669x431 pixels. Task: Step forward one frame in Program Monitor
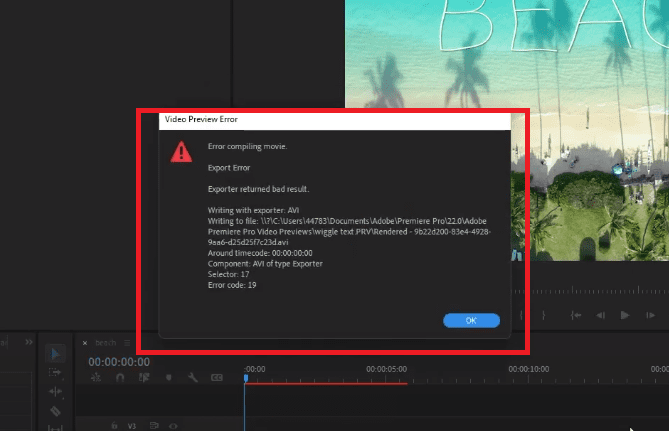650,315
